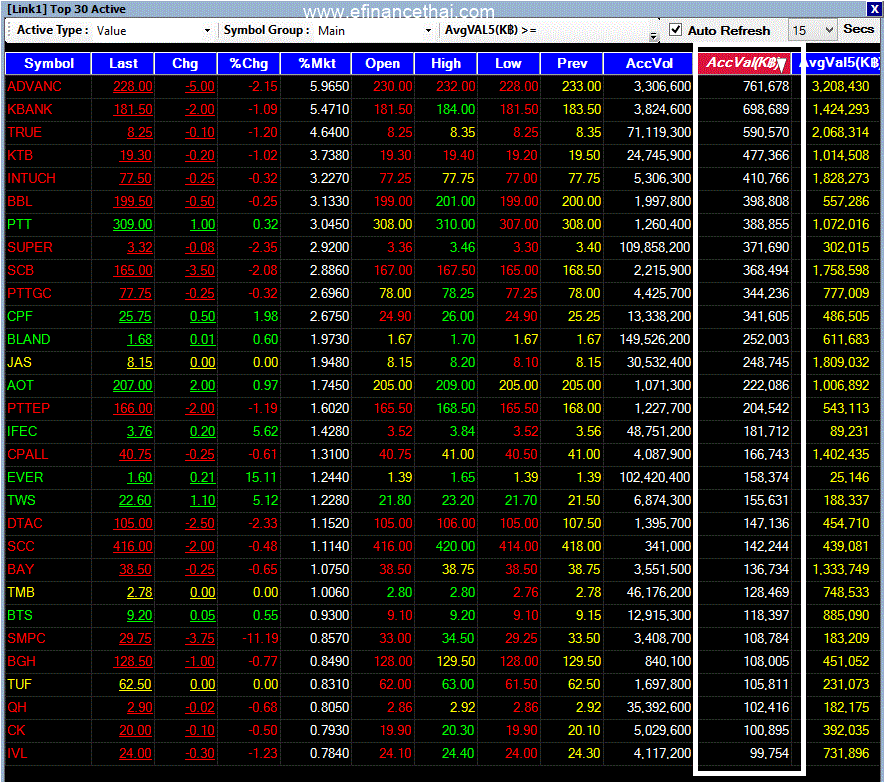Sort by the Last column header
The height and width of the screenshot is (782, 885).
pyautogui.click(x=122, y=63)
